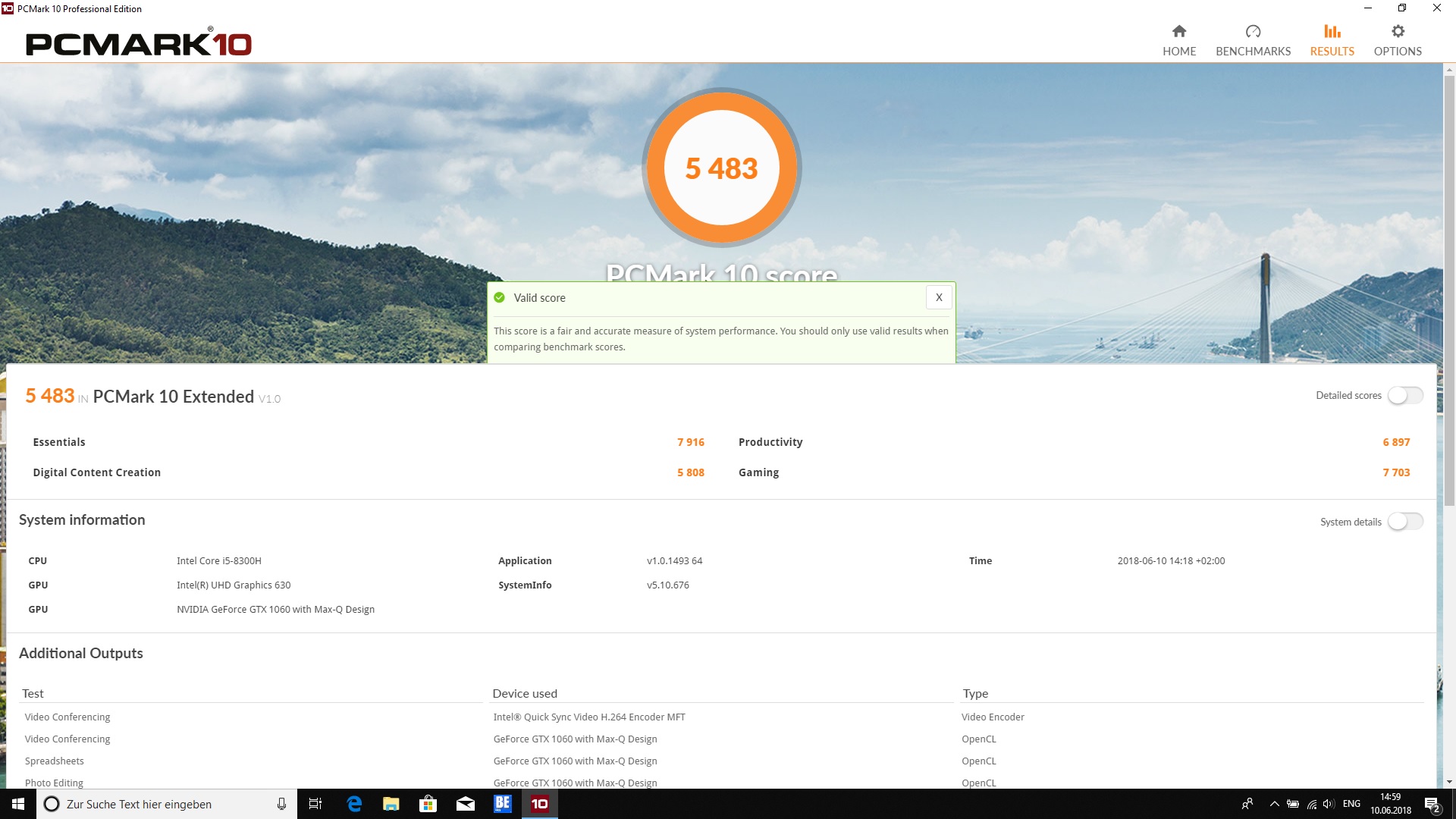Click the Gaming score value 7 703
Screen dimensions: 1456x819
click(x=1396, y=472)
